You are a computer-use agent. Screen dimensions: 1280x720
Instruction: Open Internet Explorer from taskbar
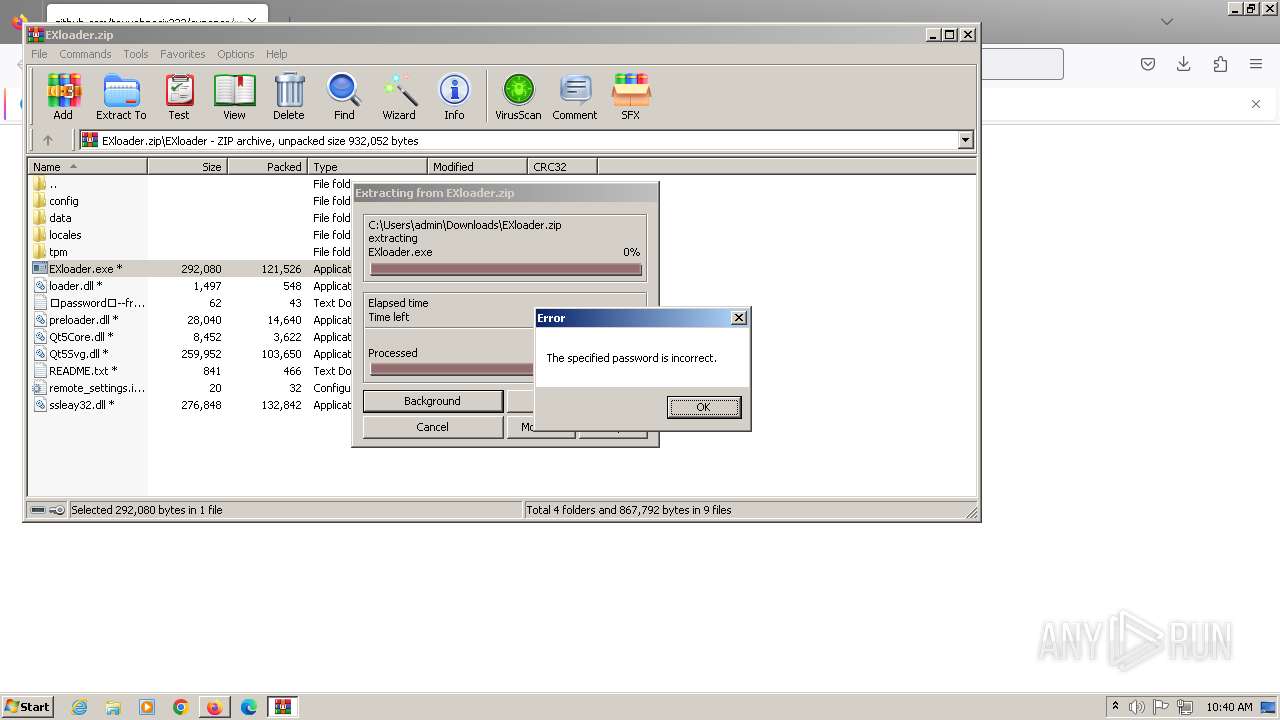(x=79, y=707)
